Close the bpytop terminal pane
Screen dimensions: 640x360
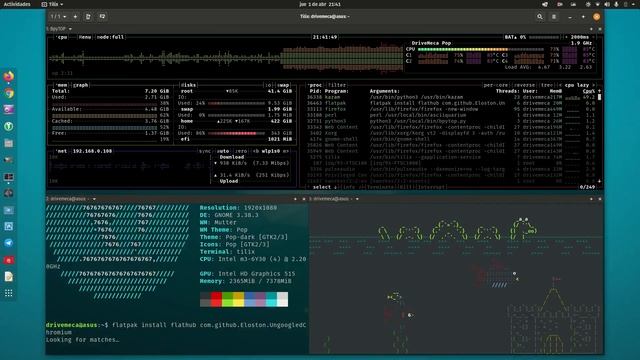[x=600, y=29]
